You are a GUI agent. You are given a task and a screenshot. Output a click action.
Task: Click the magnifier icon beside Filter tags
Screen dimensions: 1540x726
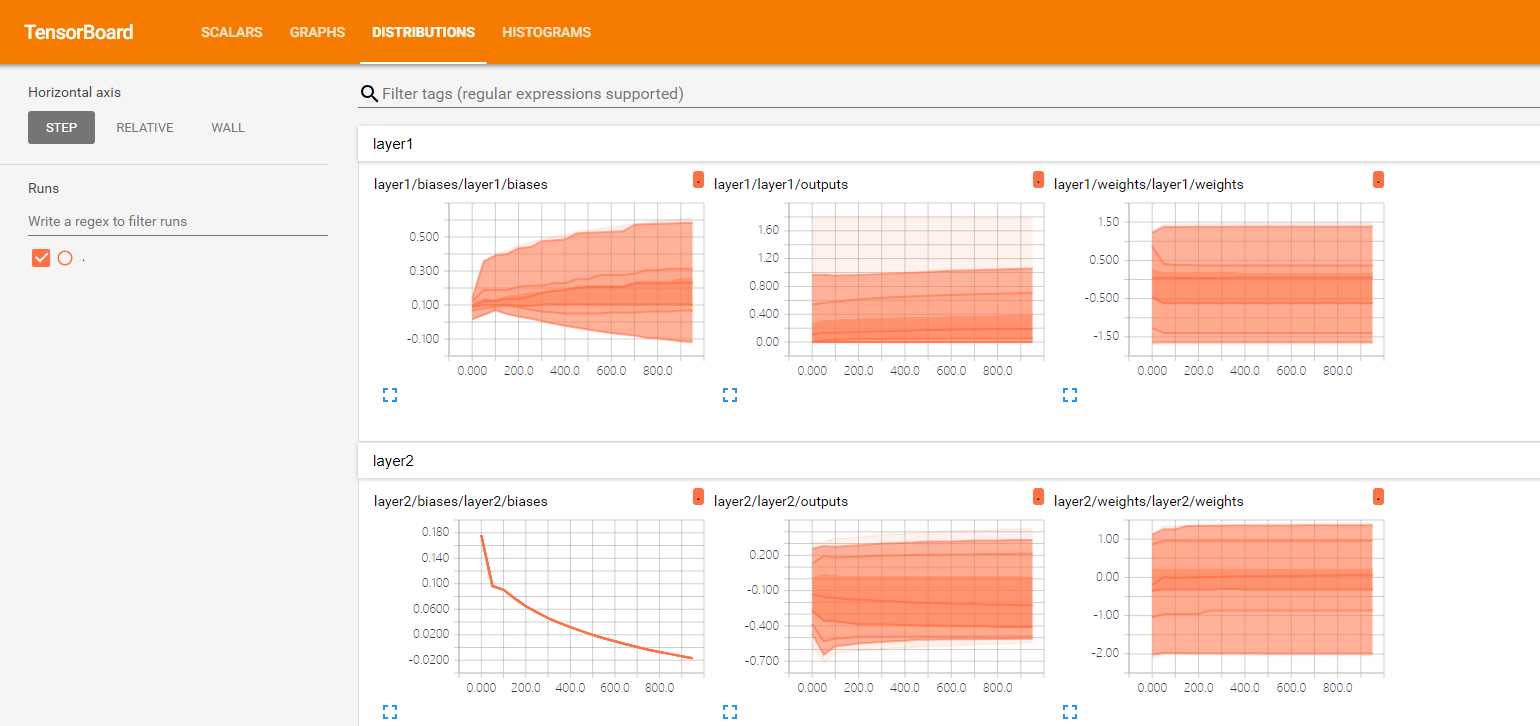368,94
